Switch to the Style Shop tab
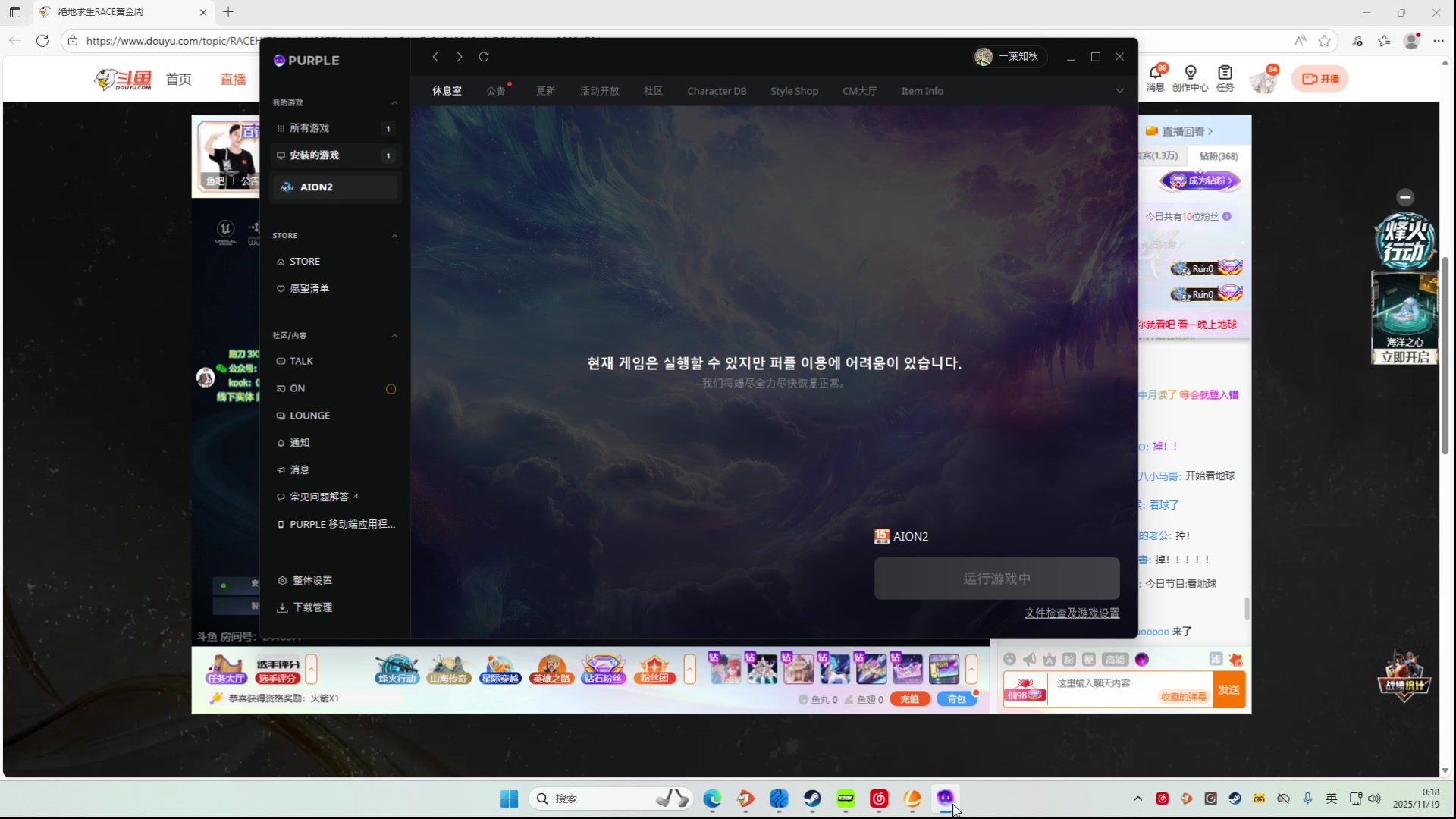This screenshot has width=1456, height=819. tap(794, 91)
